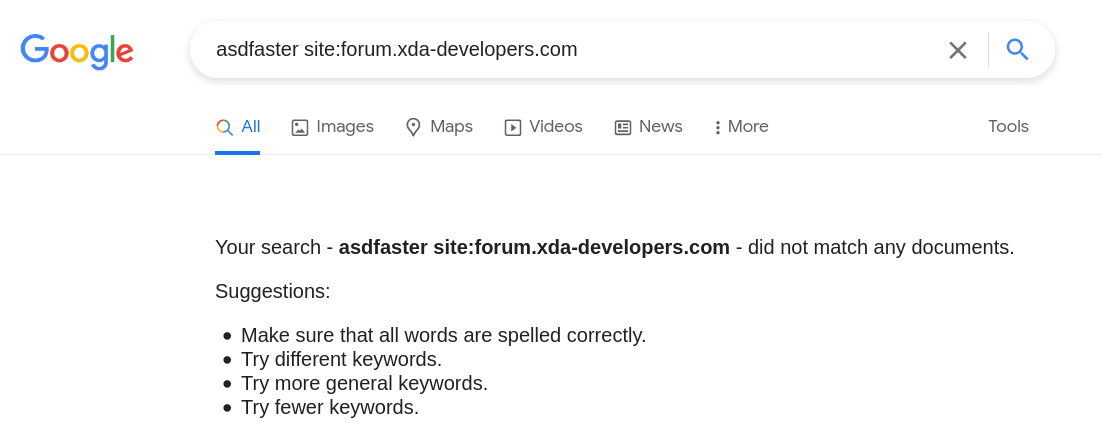1102x448 pixels.
Task: Switch to the Videos tab
Action: point(543,127)
